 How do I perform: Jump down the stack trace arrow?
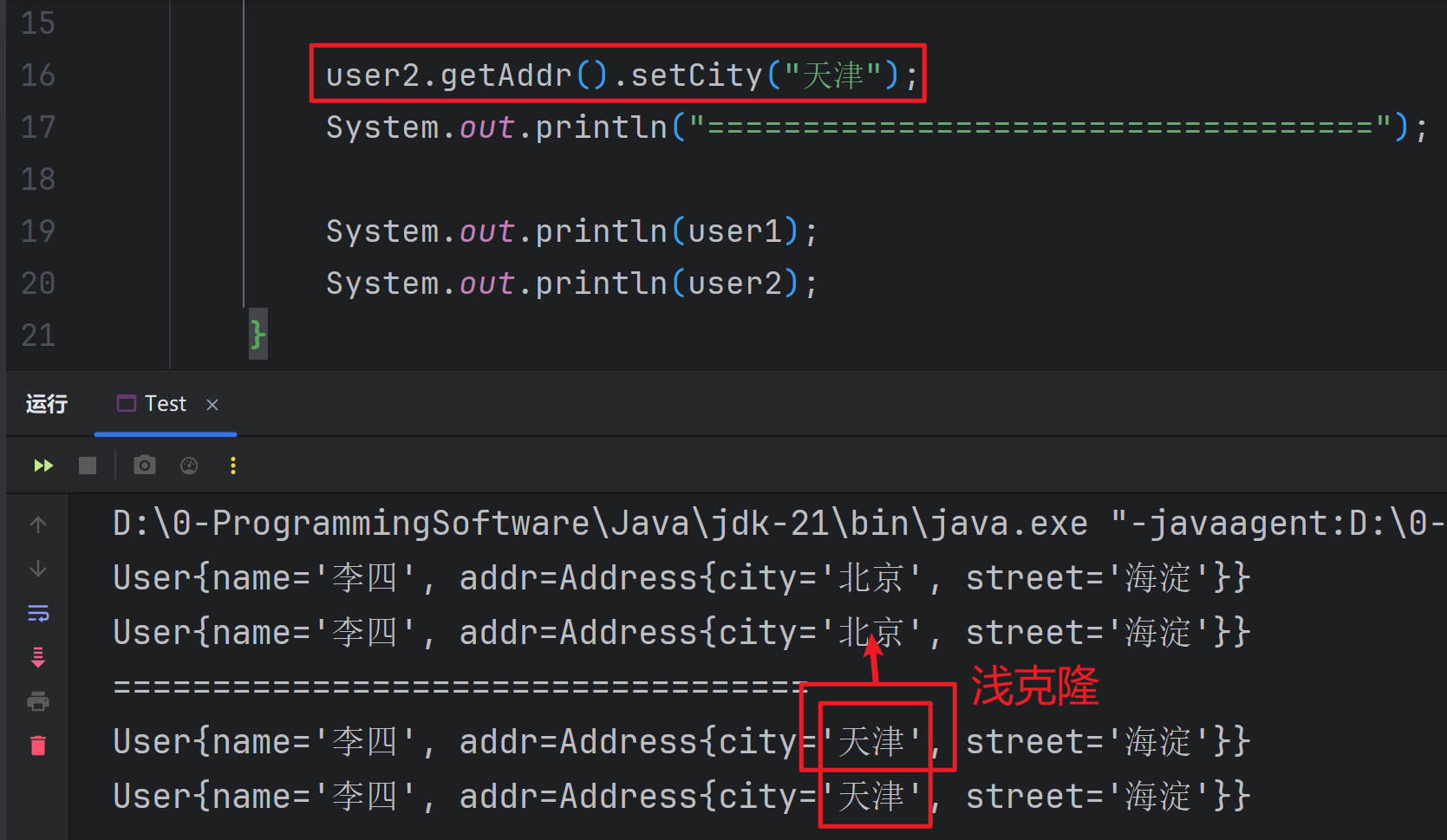38,569
